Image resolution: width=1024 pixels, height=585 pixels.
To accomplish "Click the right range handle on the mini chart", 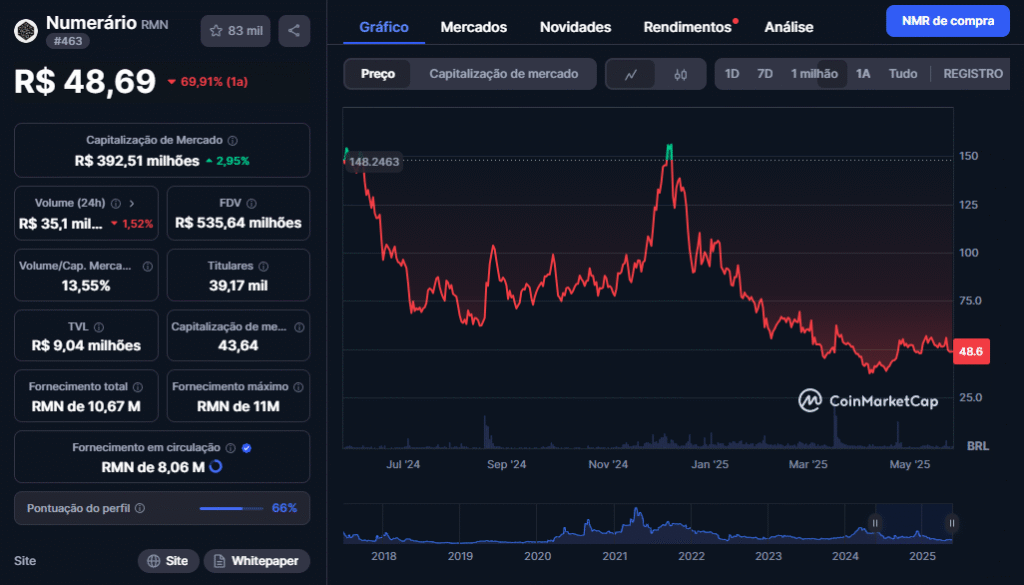I will coord(950,522).
